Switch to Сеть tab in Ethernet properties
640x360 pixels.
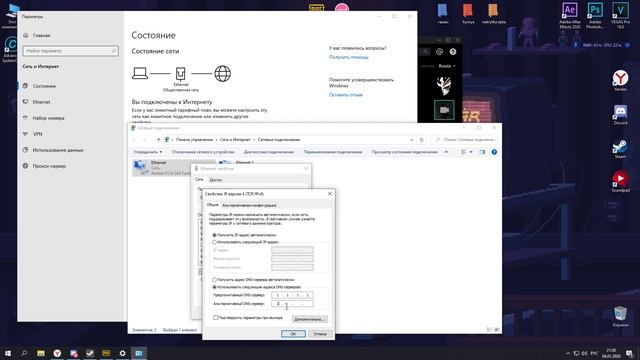coord(199,179)
